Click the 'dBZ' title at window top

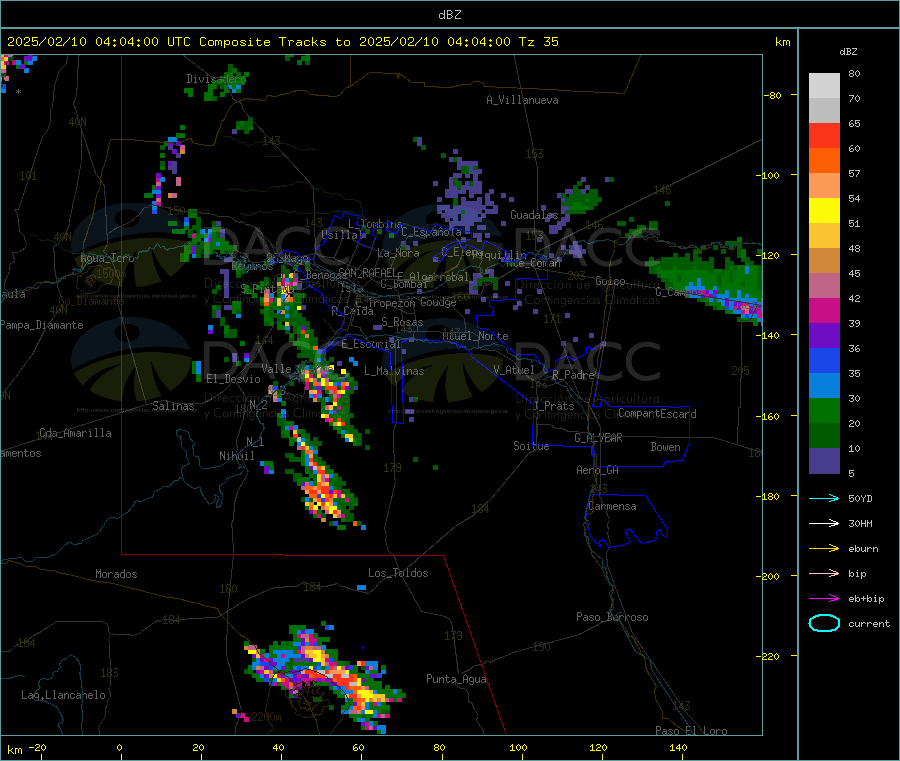point(449,15)
